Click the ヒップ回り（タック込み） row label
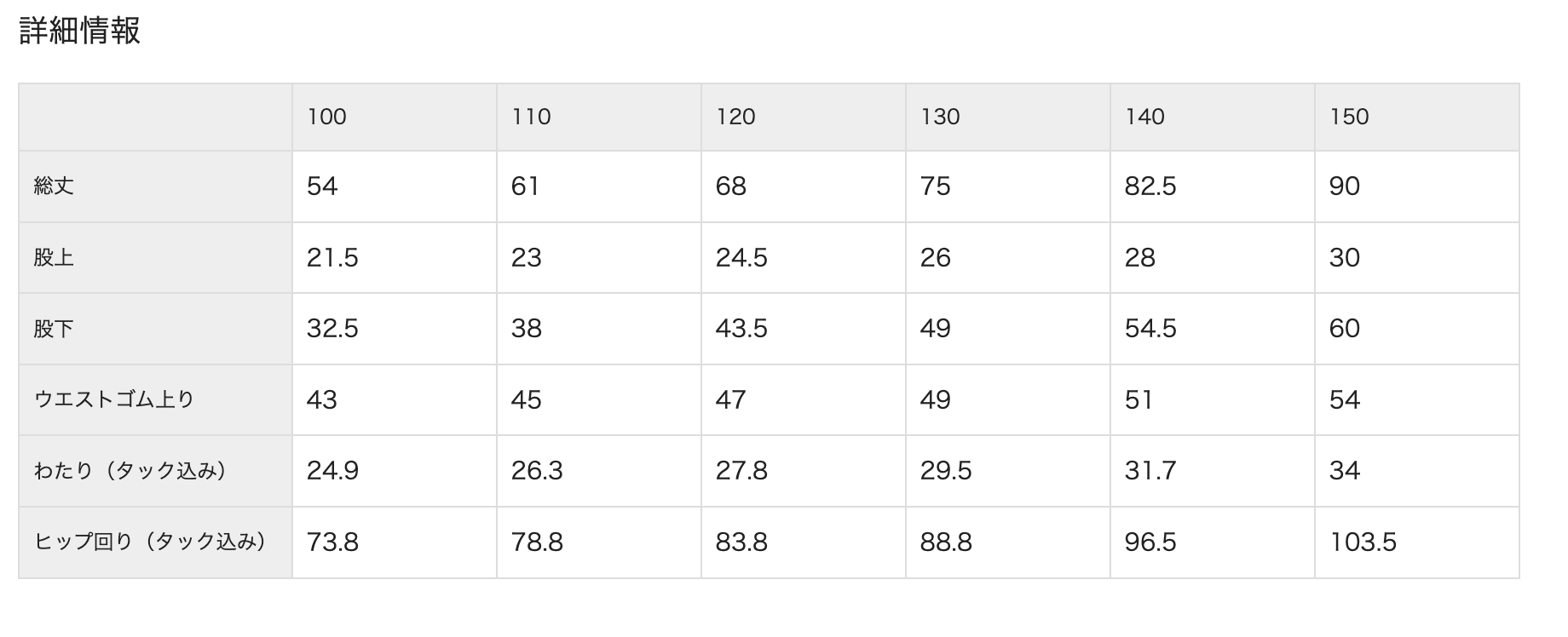Viewport: 1568px width, 637px height. tap(150, 542)
